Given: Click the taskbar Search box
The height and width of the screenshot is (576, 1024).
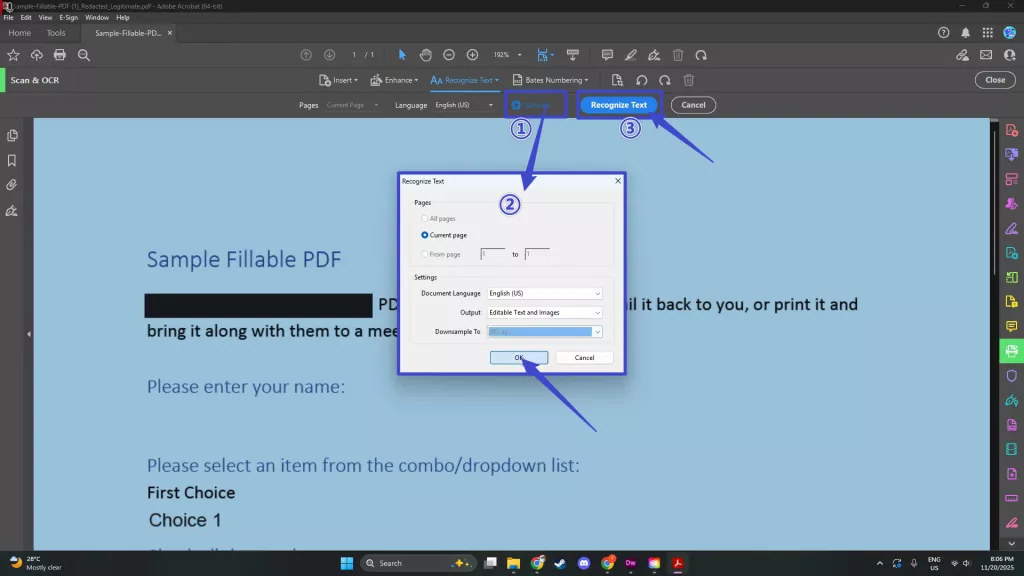Looking at the screenshot, I should (x=418, y=563).
